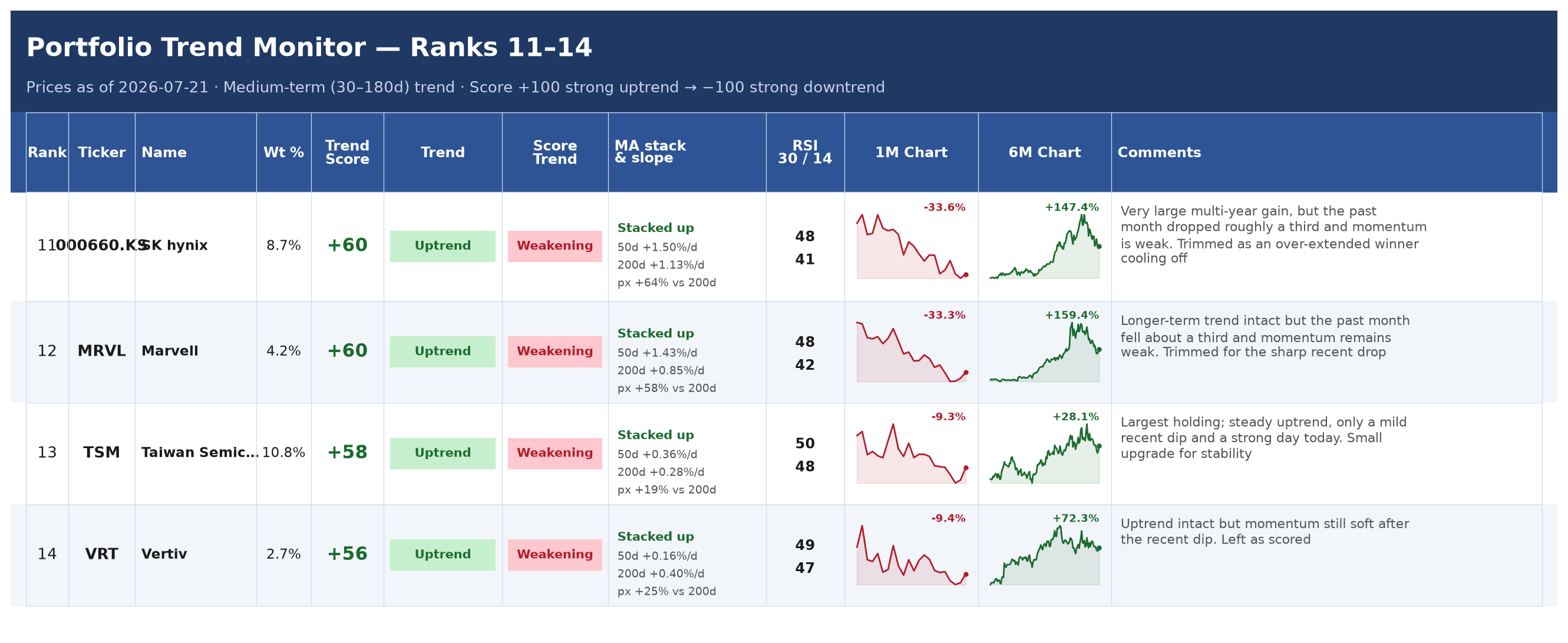
Task: Open the 6M chart showing +159.4%
Action: [1045, 352]
